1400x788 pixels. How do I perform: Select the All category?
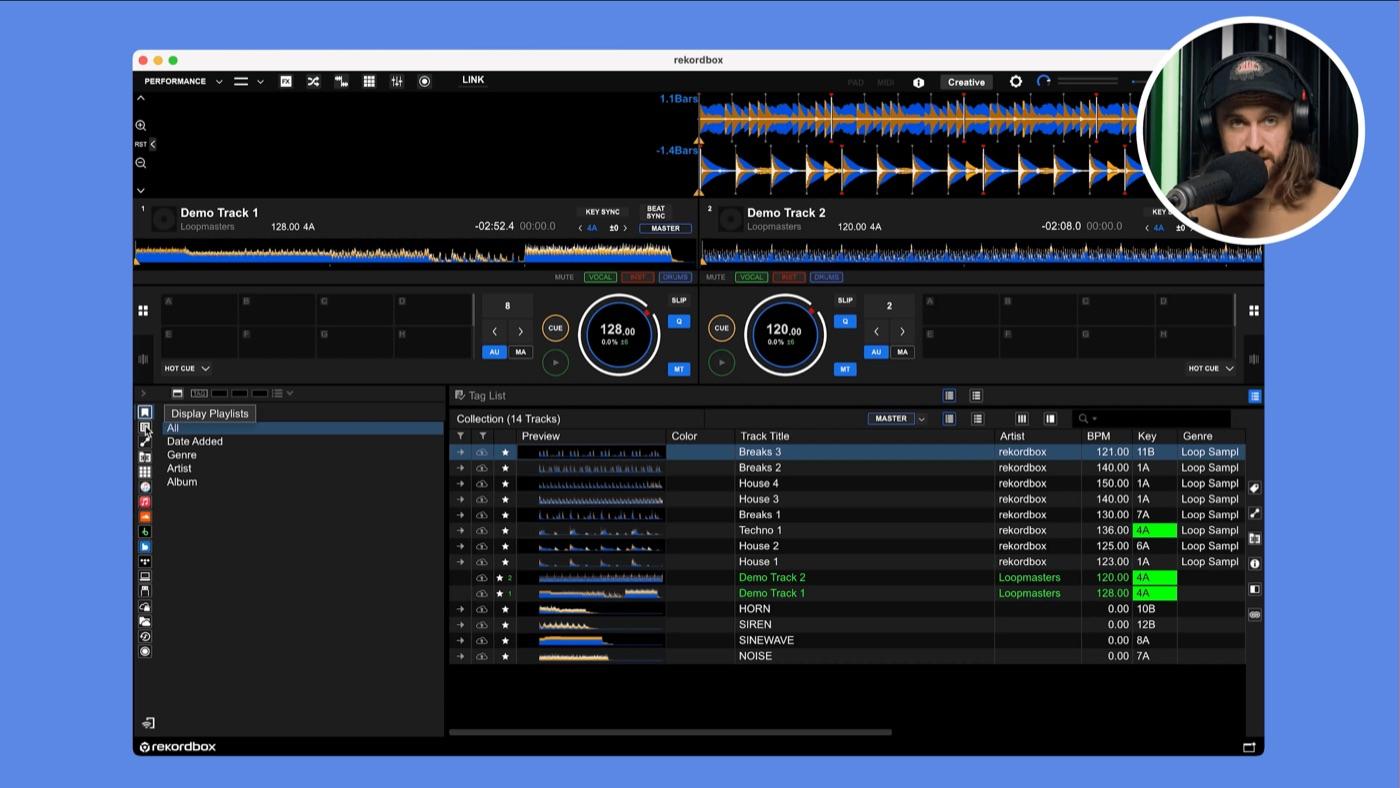303,428
